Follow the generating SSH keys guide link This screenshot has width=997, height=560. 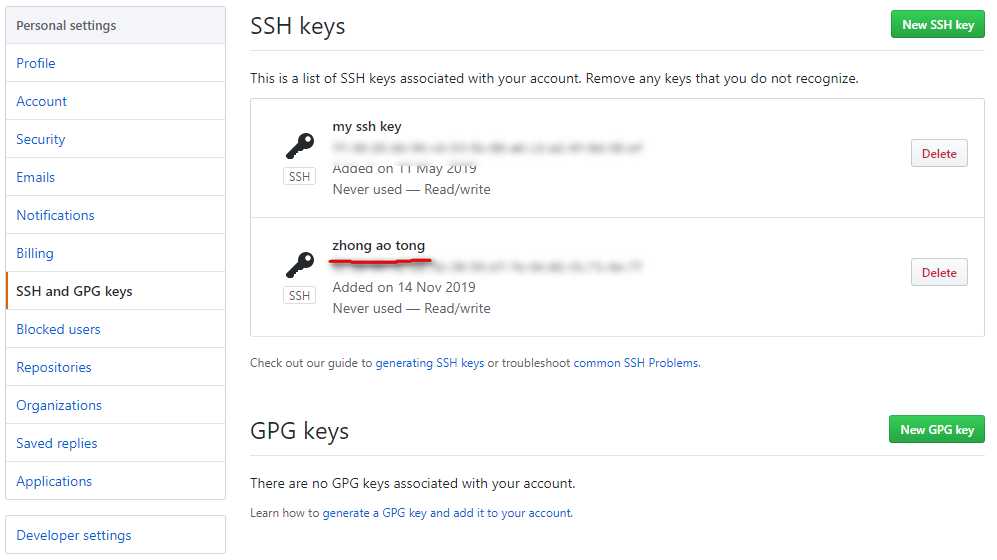click(x=430, y=363)
